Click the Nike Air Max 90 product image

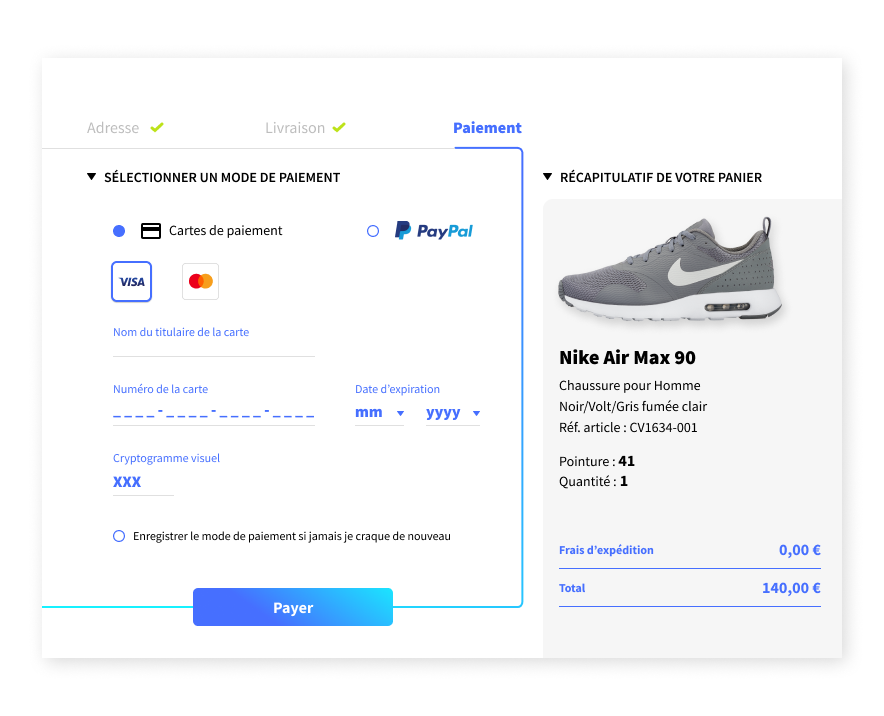tap(672, 268)
